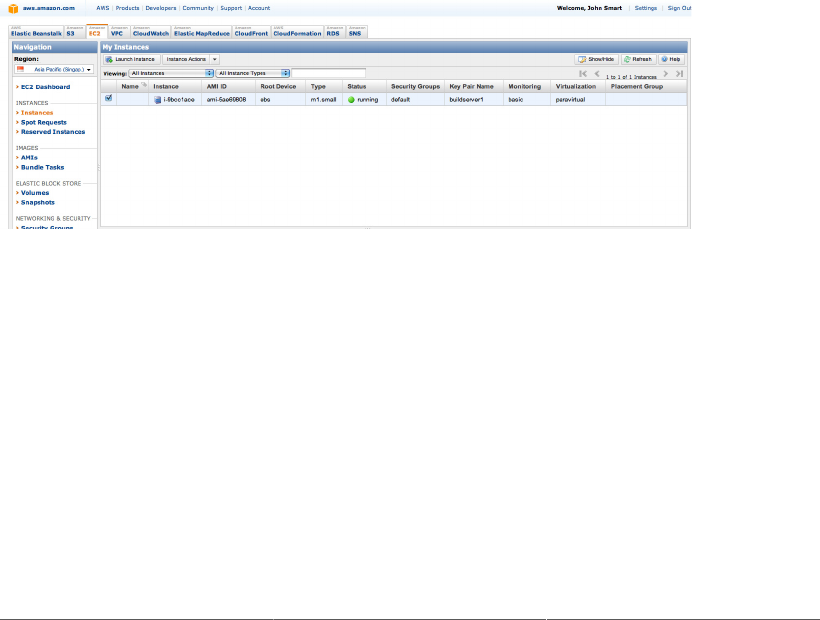Select the EC2 tab
This screenshot has height=620, width=820.
click(x=97, y=31)
